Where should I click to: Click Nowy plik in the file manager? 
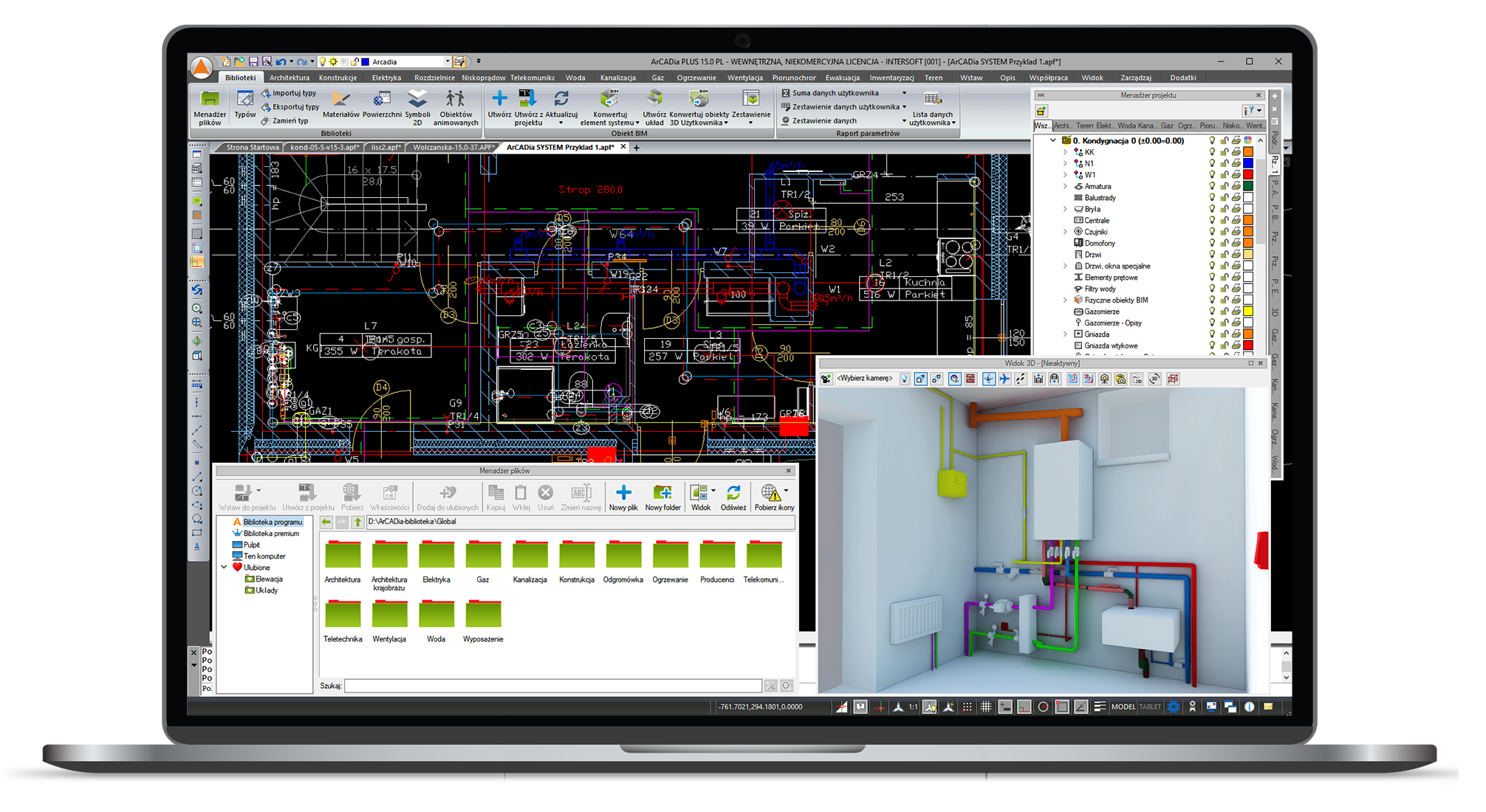(623, 497)
